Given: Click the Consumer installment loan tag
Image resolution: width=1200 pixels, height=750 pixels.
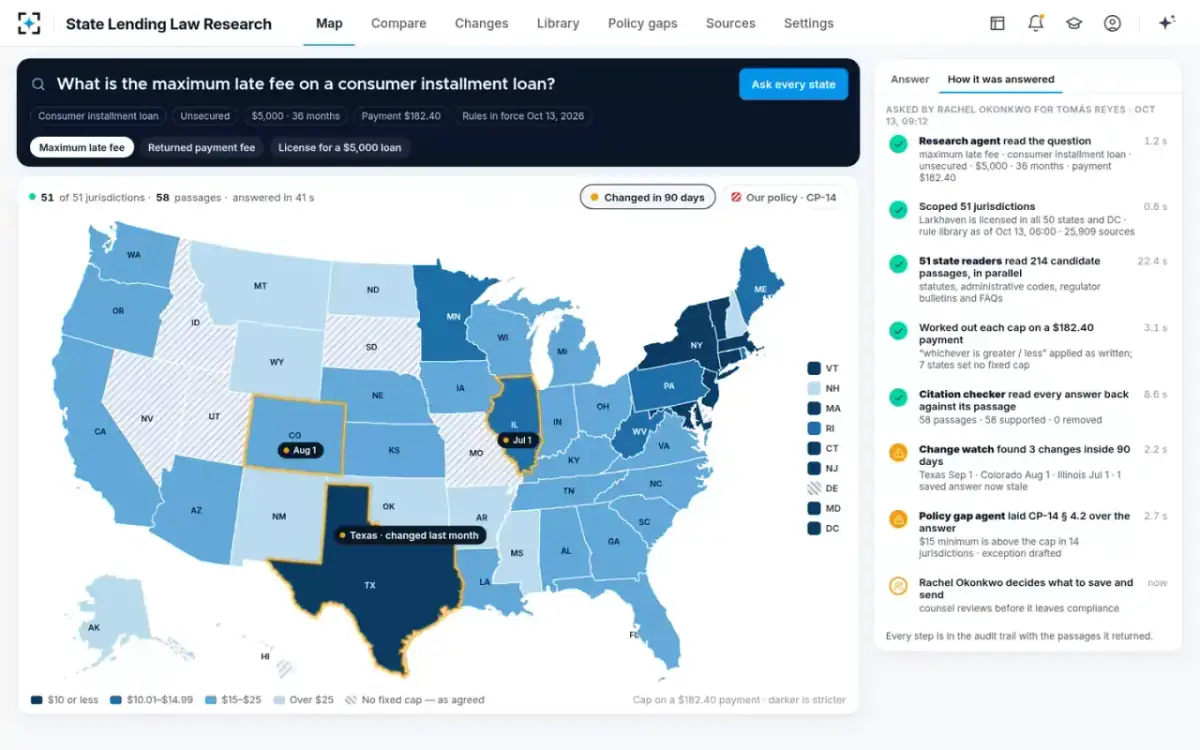Looking at the screenshot, I should coord(98,116).
